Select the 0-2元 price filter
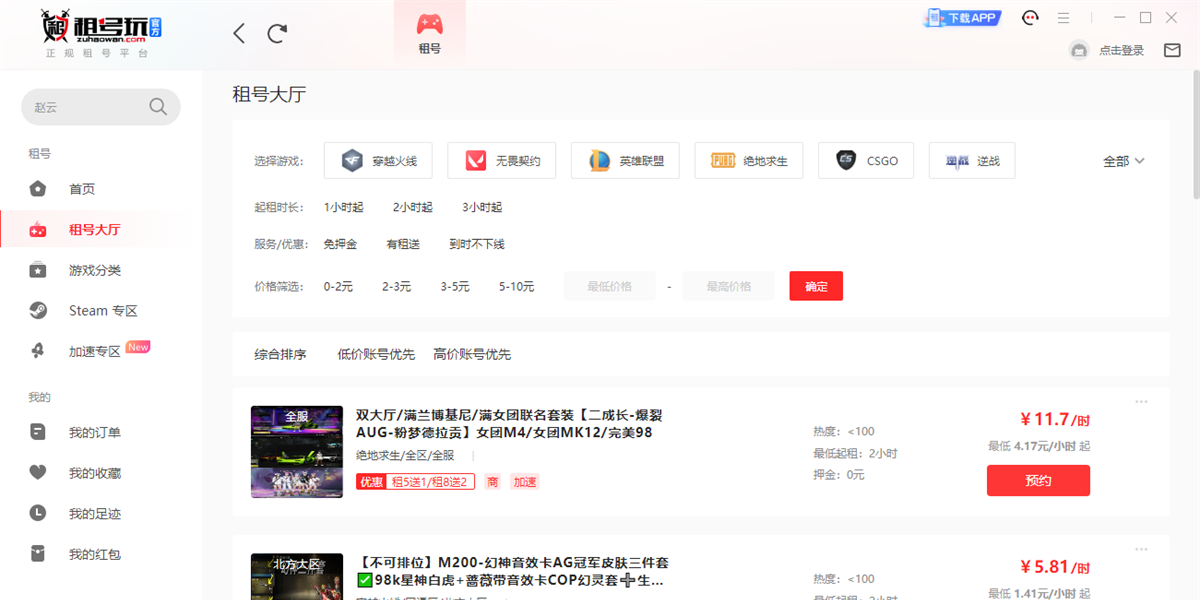The height and width of the screenshot is (600, 1200). point(338,286)
